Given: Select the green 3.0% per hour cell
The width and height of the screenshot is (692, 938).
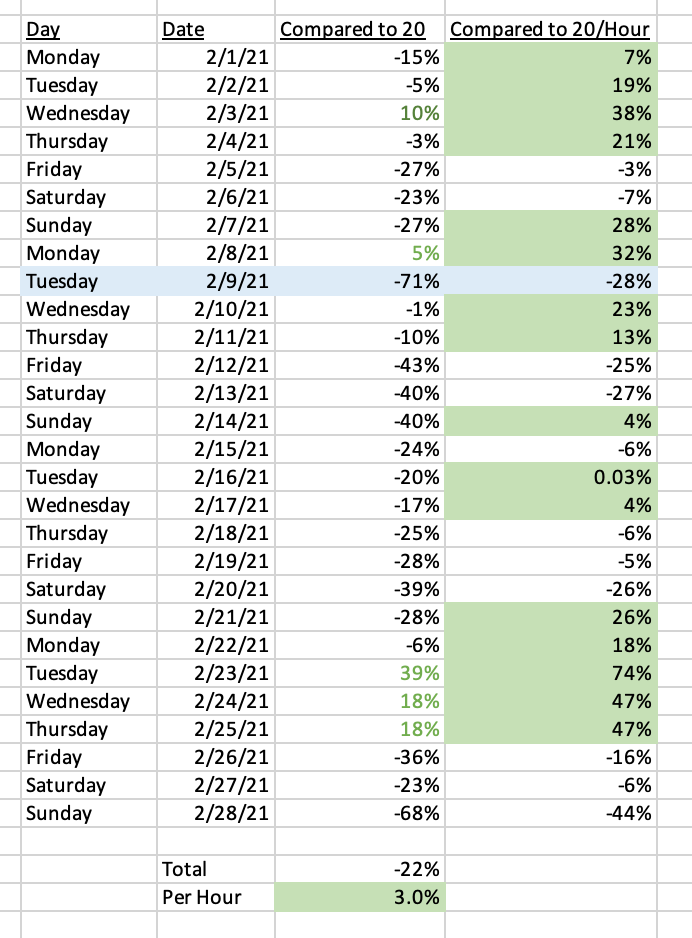Looking at the screenshot, I should coord(359,897).
